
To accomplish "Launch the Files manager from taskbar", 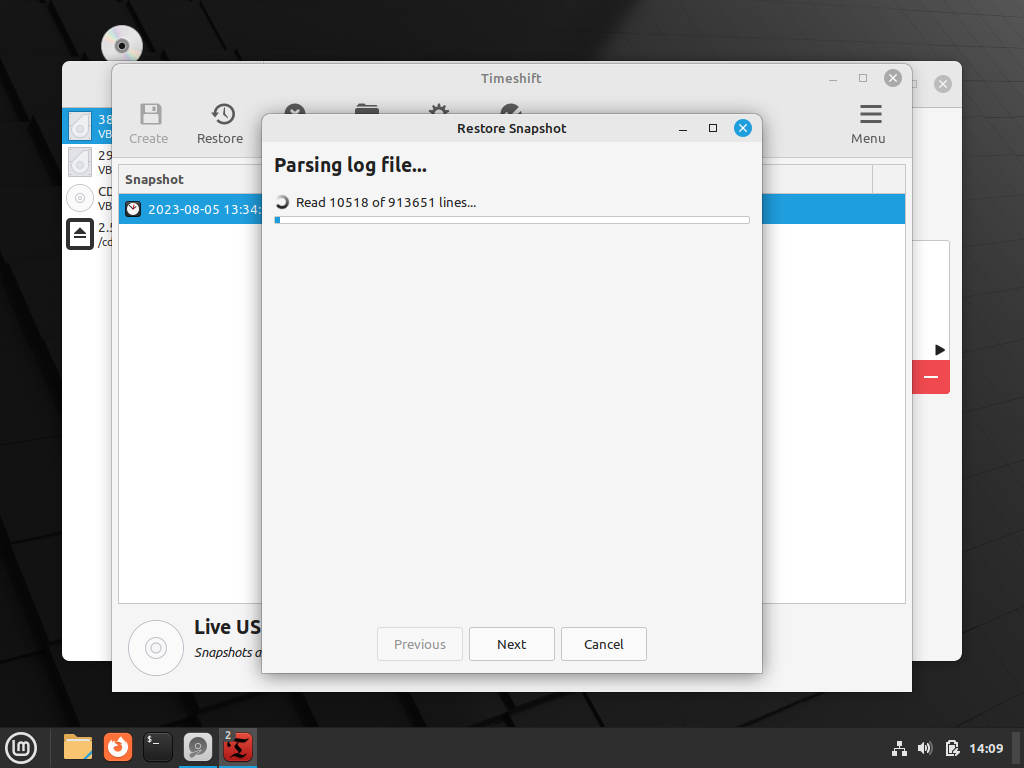I will coord(78,747).
